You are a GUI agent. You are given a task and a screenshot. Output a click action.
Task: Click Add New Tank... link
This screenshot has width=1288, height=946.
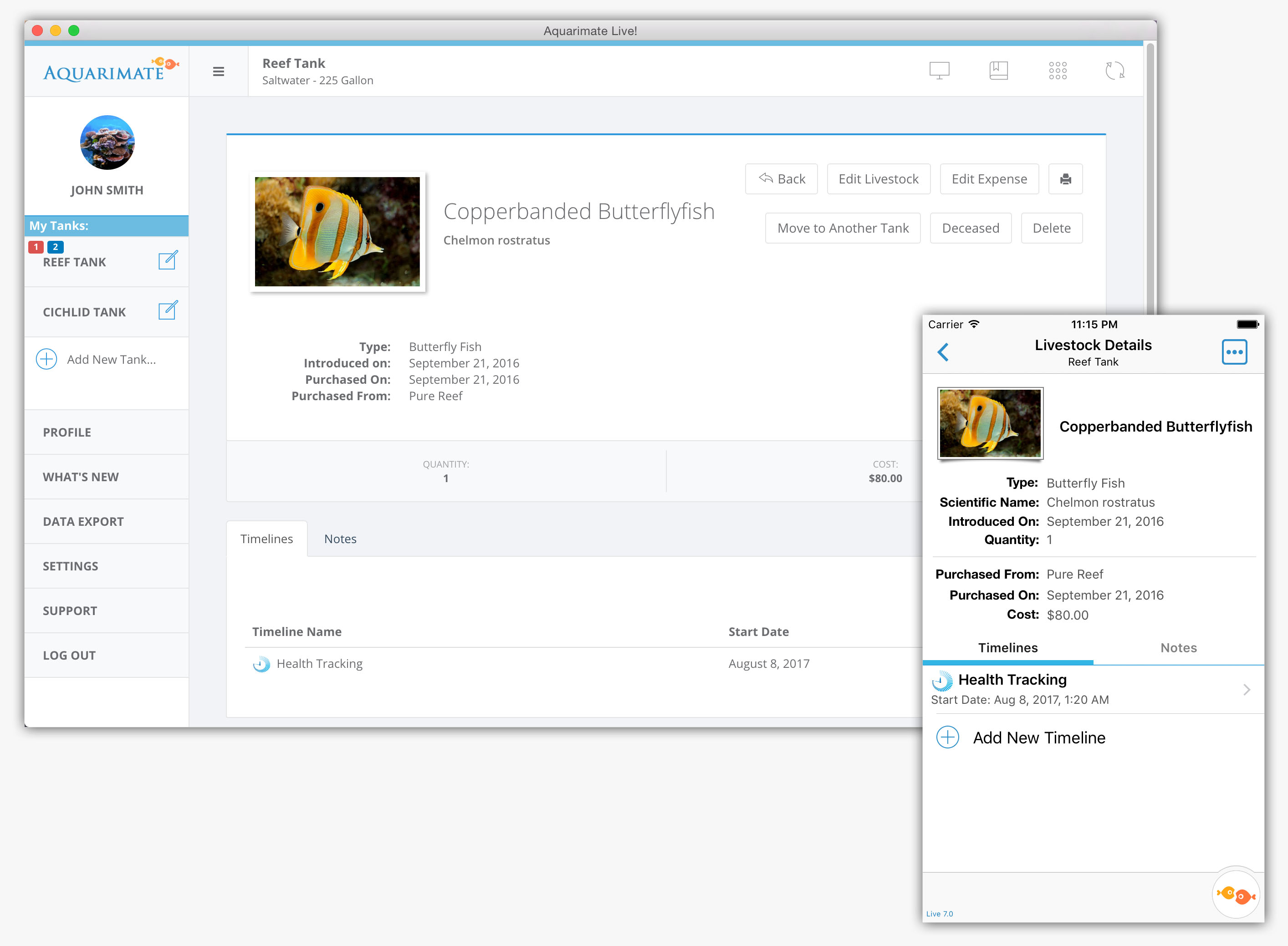[112, 360]
